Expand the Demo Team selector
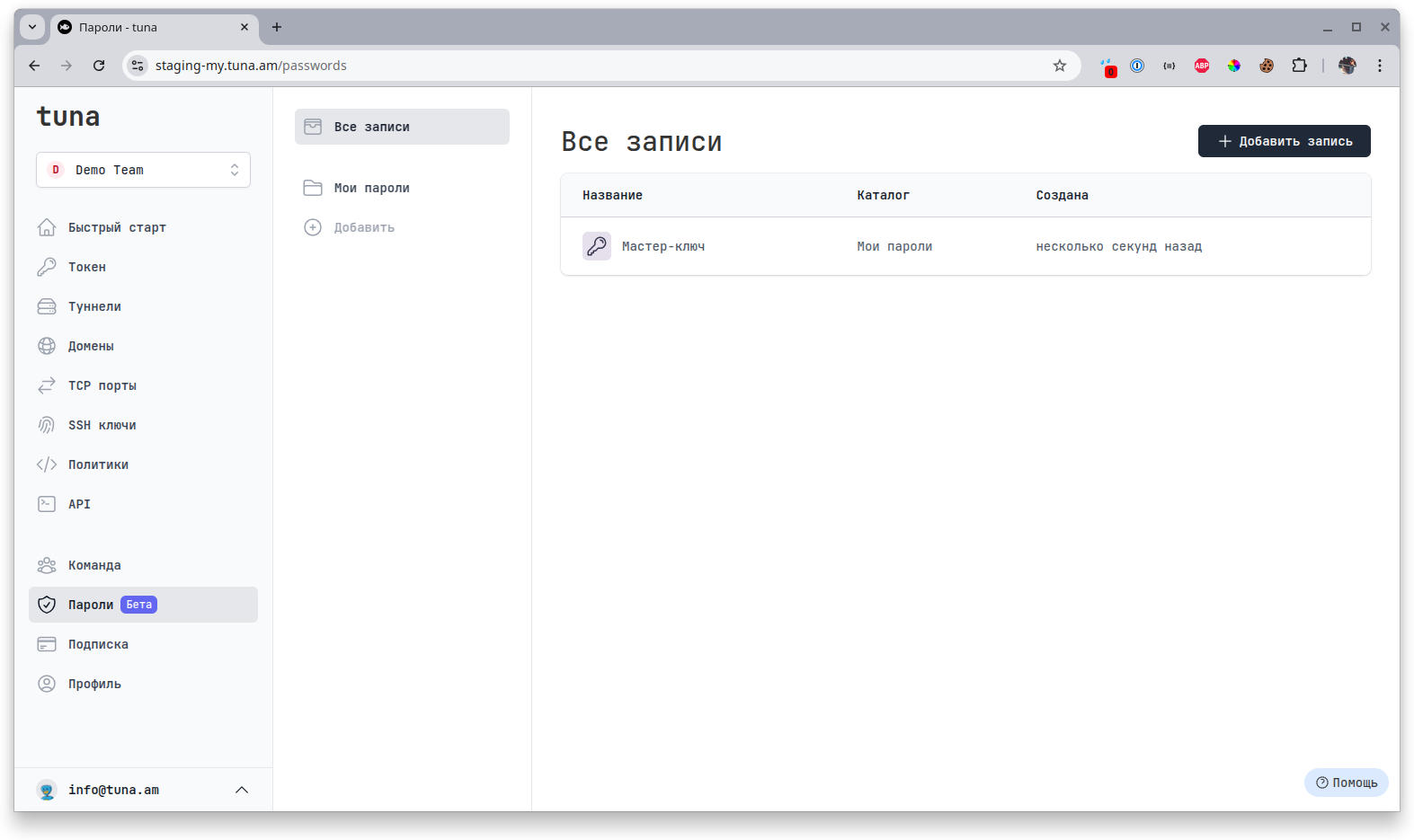This screenshot has height=840, width=1414. (143, 170)
